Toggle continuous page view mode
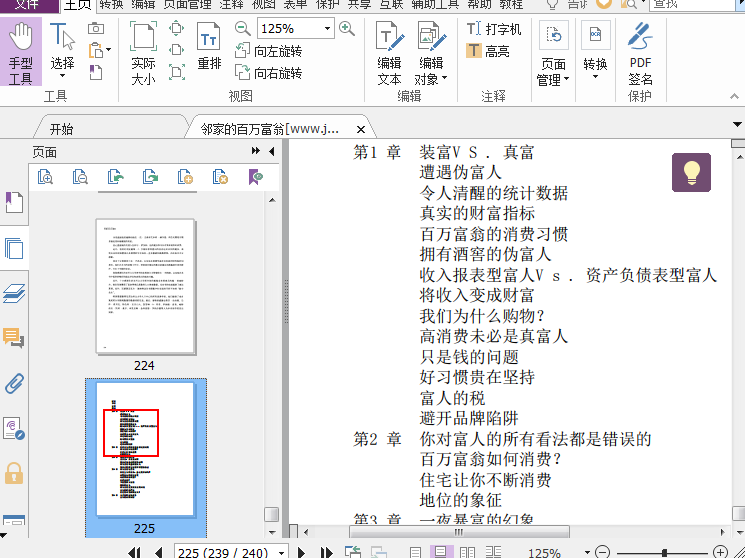The image size is (745, 558). 441,551
